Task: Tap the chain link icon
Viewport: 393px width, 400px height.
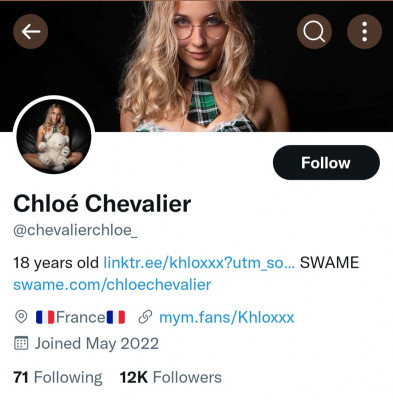Action: click(145, 317)
